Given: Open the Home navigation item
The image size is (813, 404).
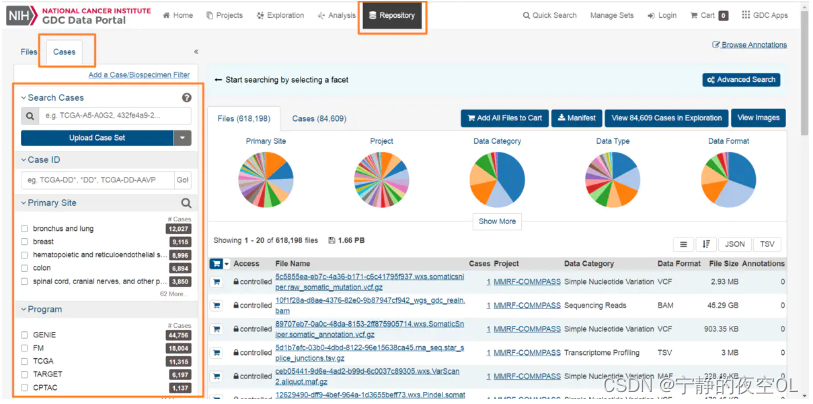Looking at the screenshot, I should 178,16.
